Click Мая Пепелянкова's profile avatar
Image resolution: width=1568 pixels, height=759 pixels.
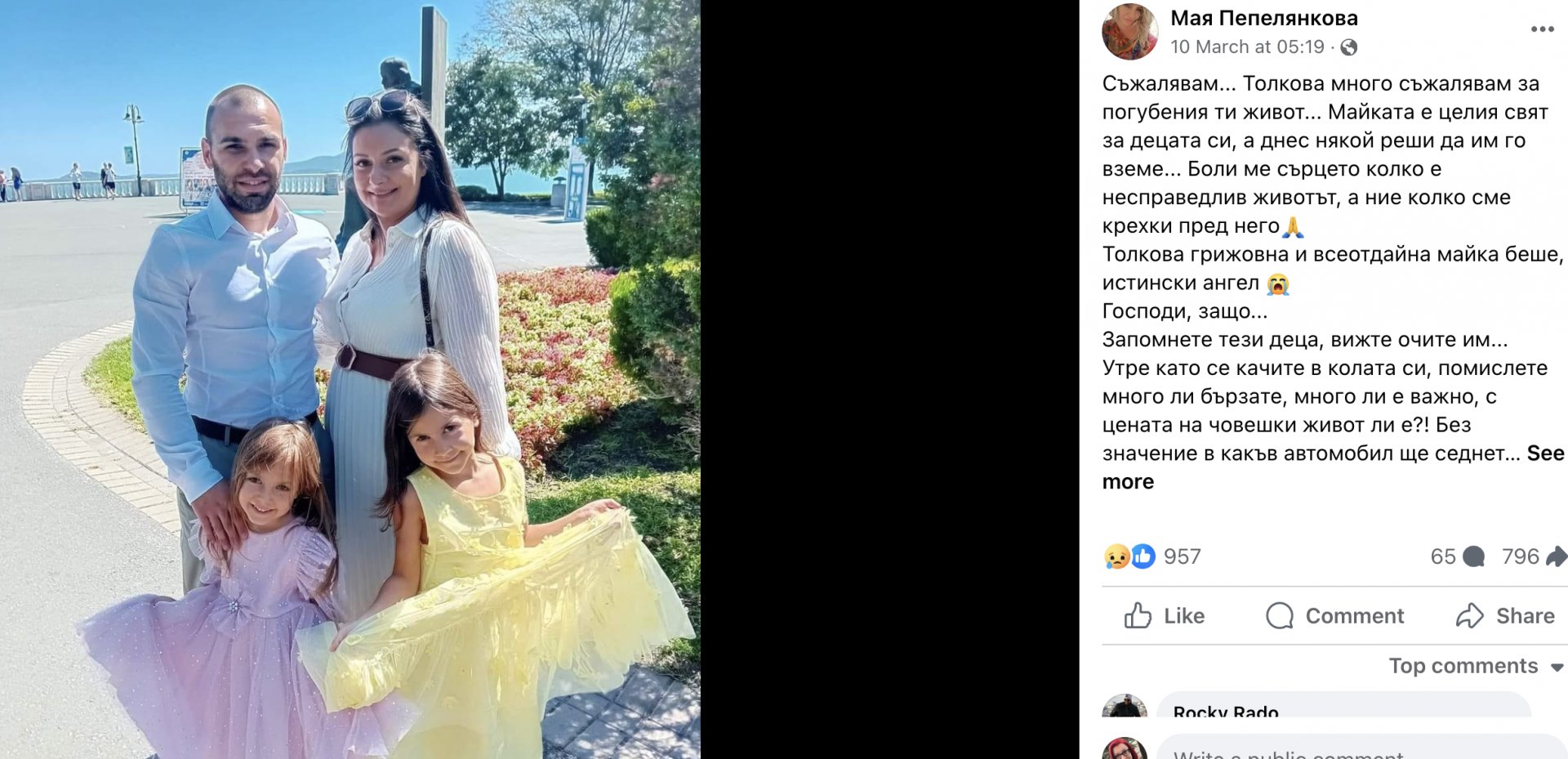pos(1129,32)
